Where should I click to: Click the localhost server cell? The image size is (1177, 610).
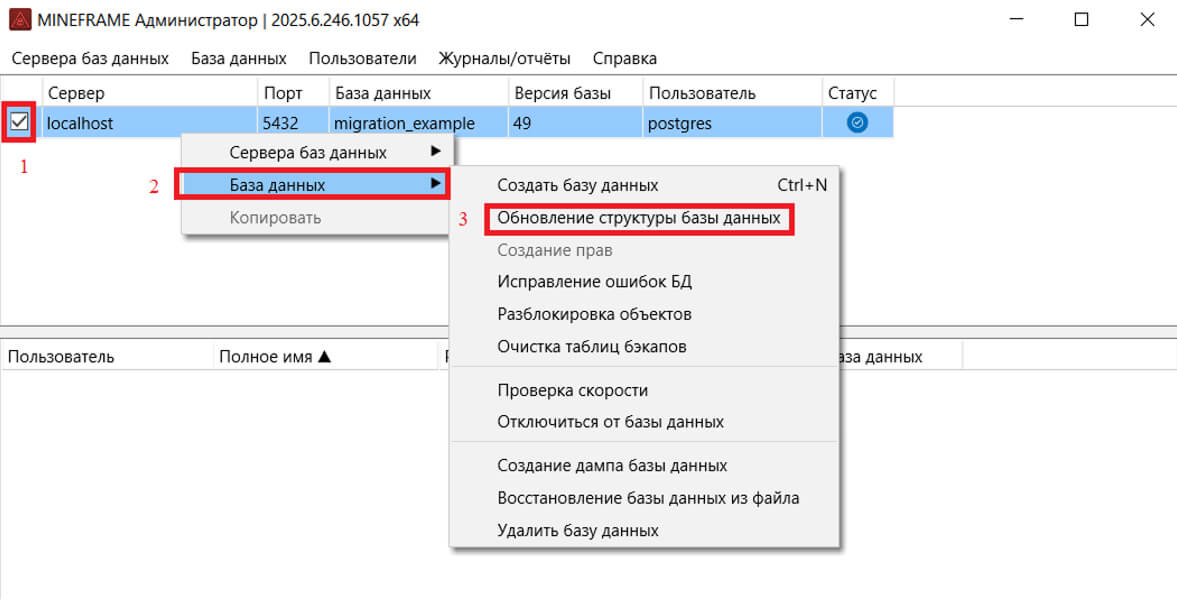point(150,122)
